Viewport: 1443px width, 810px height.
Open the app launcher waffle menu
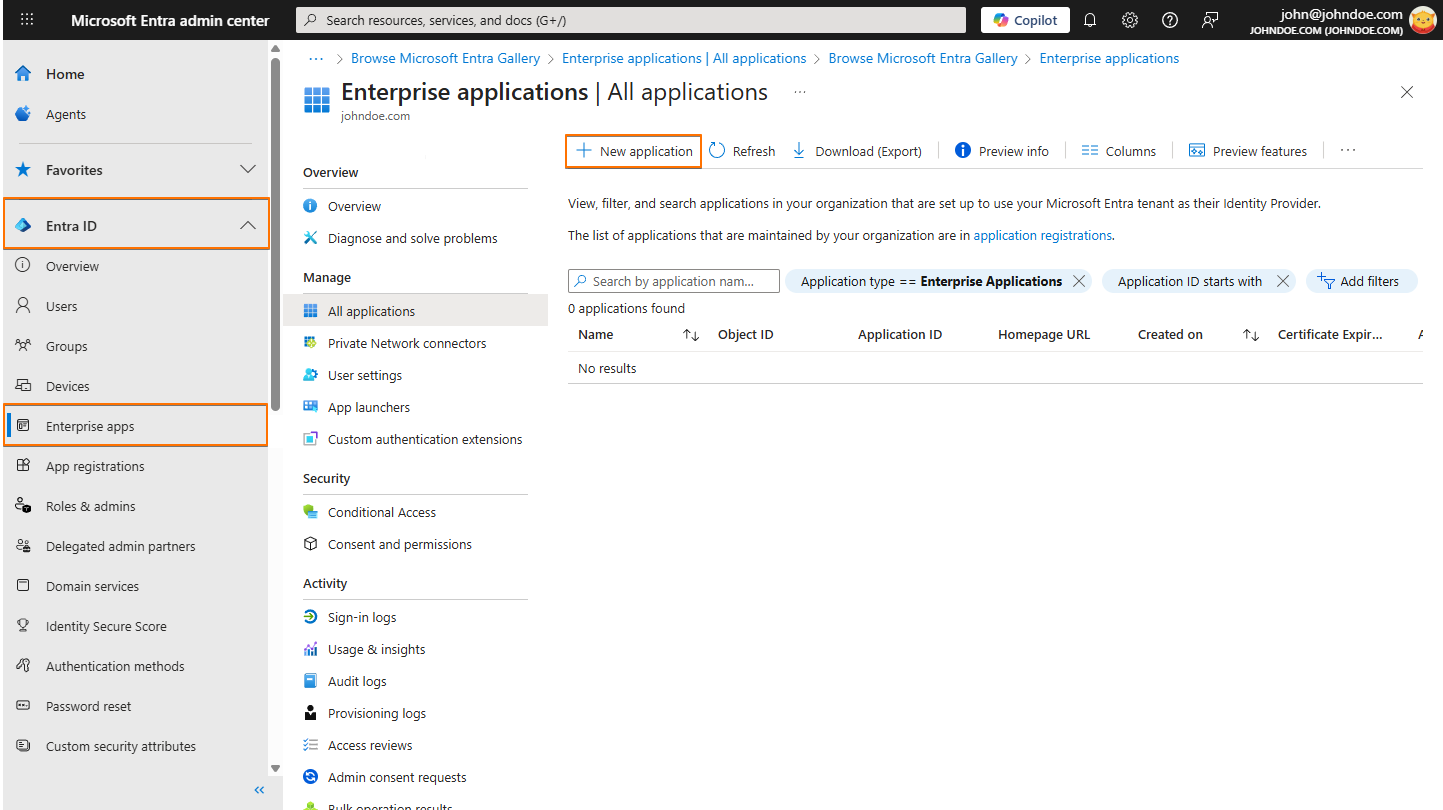(x=26, y=20)
